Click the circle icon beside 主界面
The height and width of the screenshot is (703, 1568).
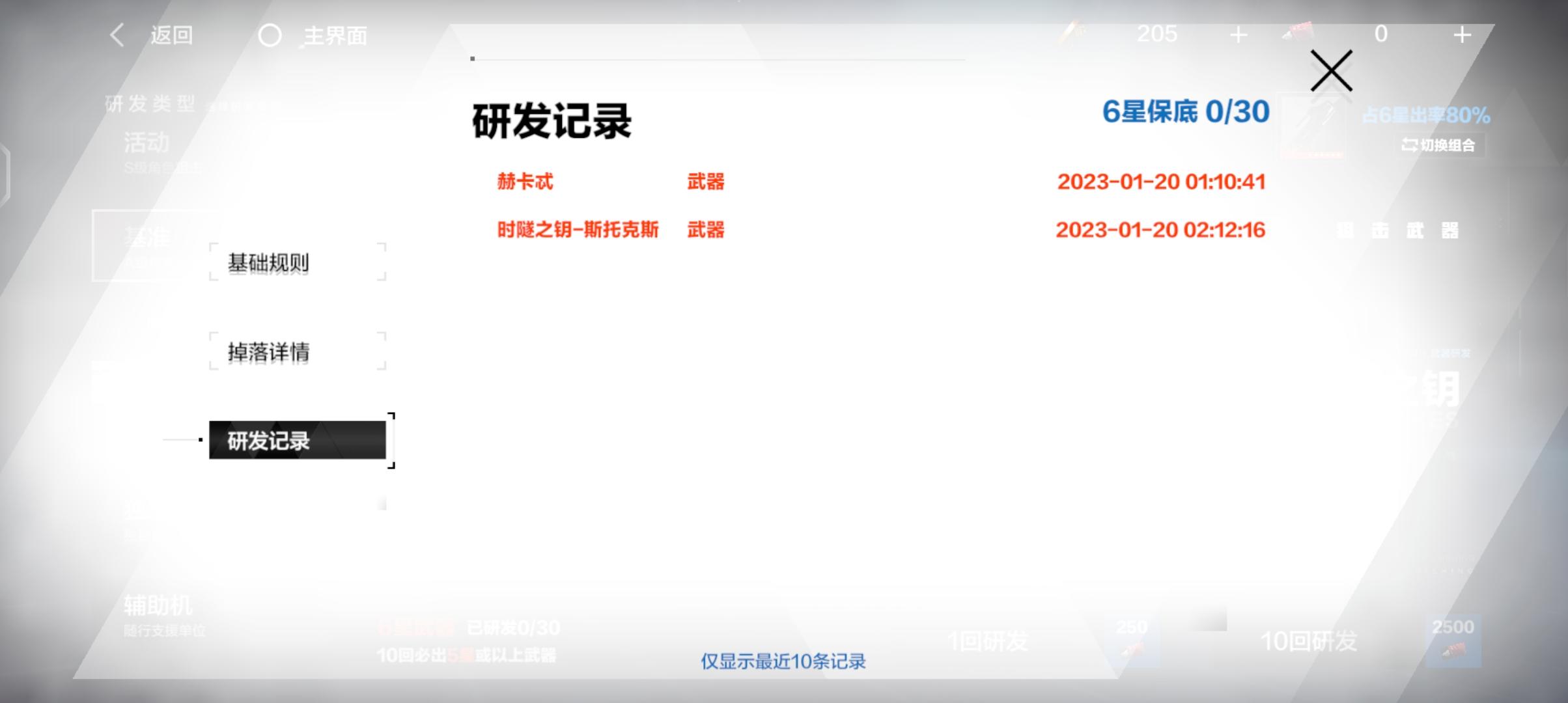[x=270, y=35]
